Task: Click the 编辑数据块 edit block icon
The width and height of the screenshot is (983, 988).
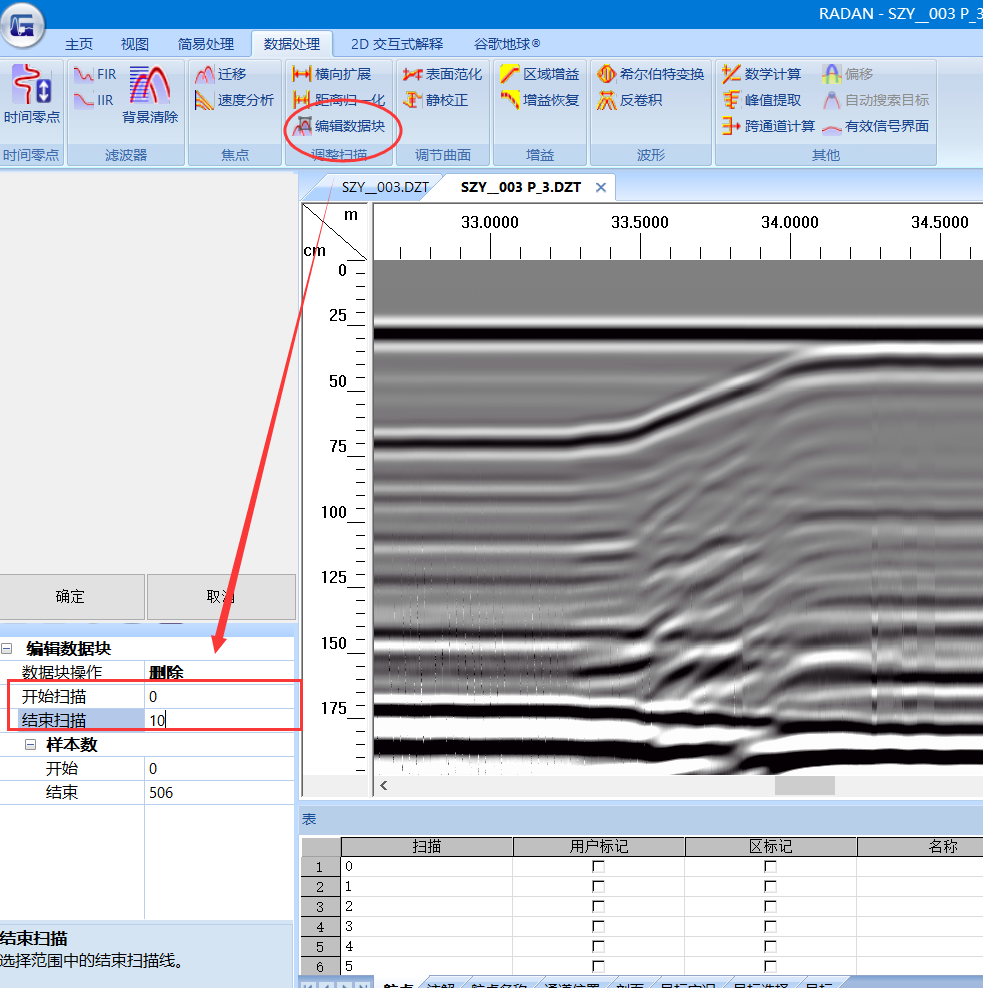Action: coord(339,126)
